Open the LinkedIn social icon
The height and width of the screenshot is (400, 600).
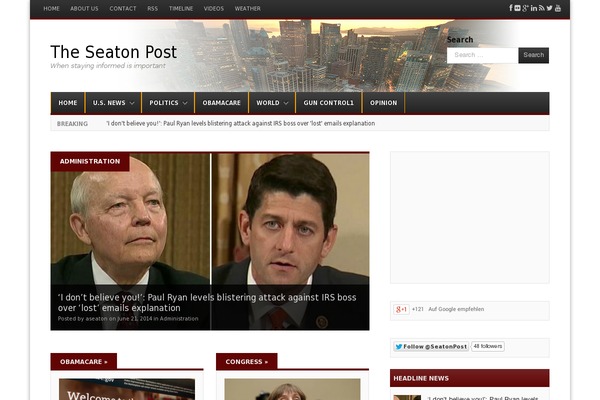click(534, 8)
